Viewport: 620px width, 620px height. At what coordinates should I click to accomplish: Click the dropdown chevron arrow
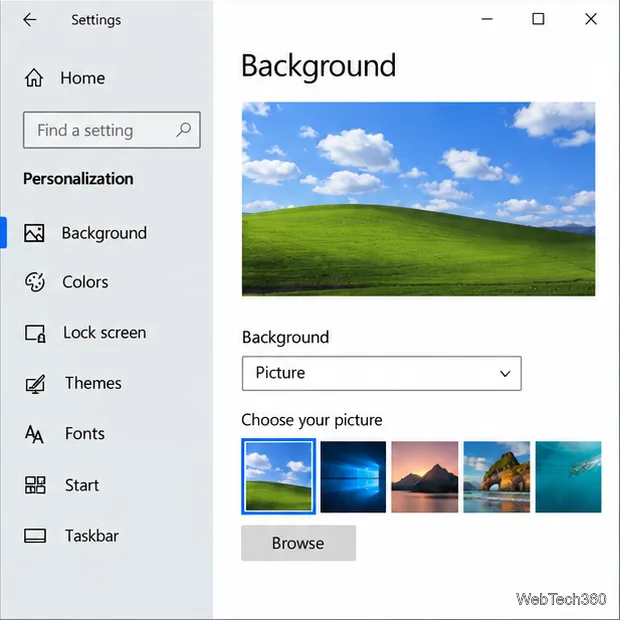click(505, 374)
